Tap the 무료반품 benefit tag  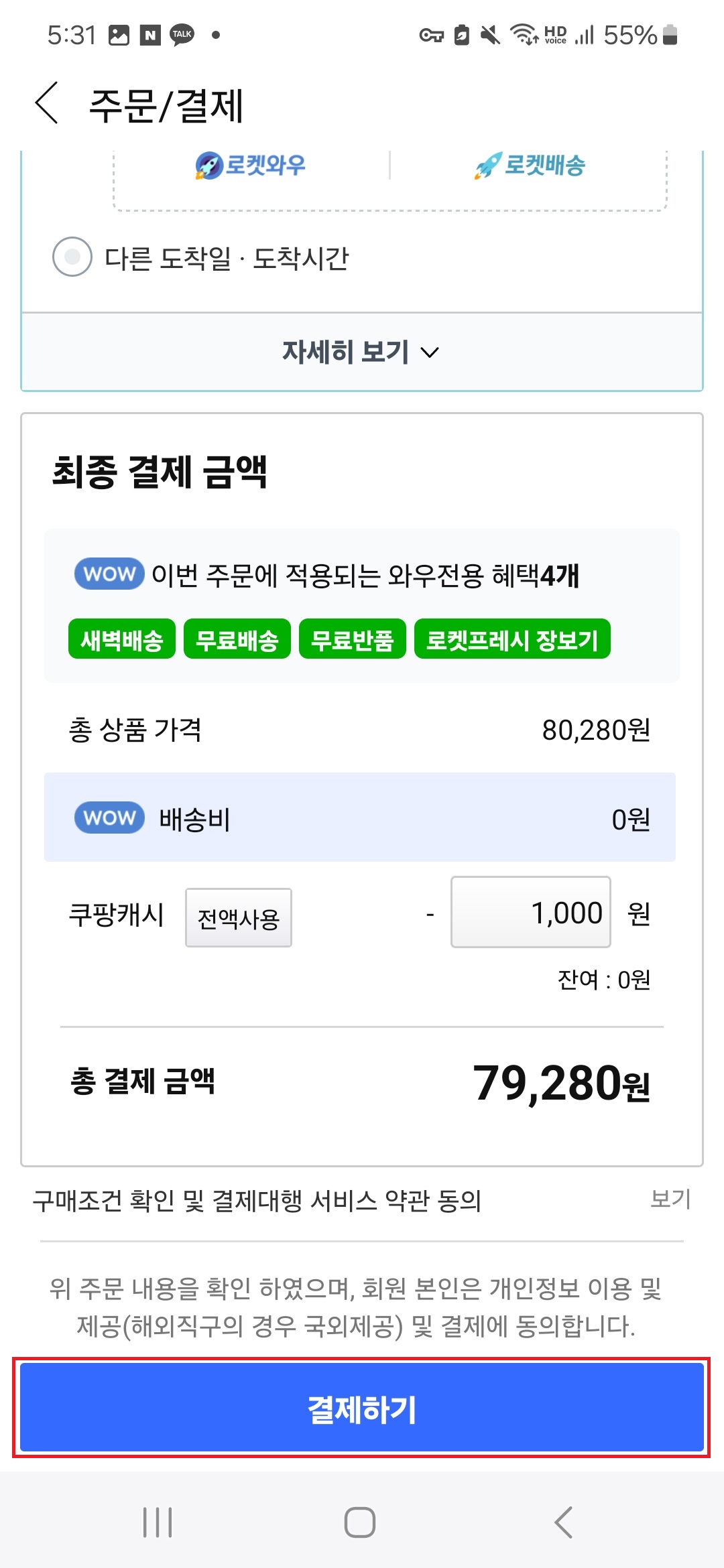(353, 639)
